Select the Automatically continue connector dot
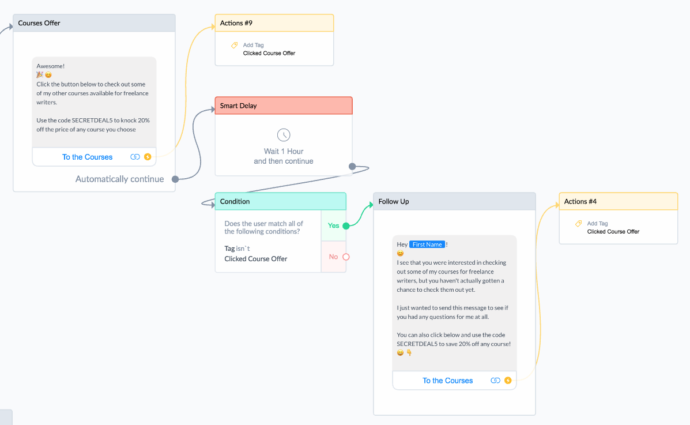Viewport: 690px width, 425px height. pos(175,179)
